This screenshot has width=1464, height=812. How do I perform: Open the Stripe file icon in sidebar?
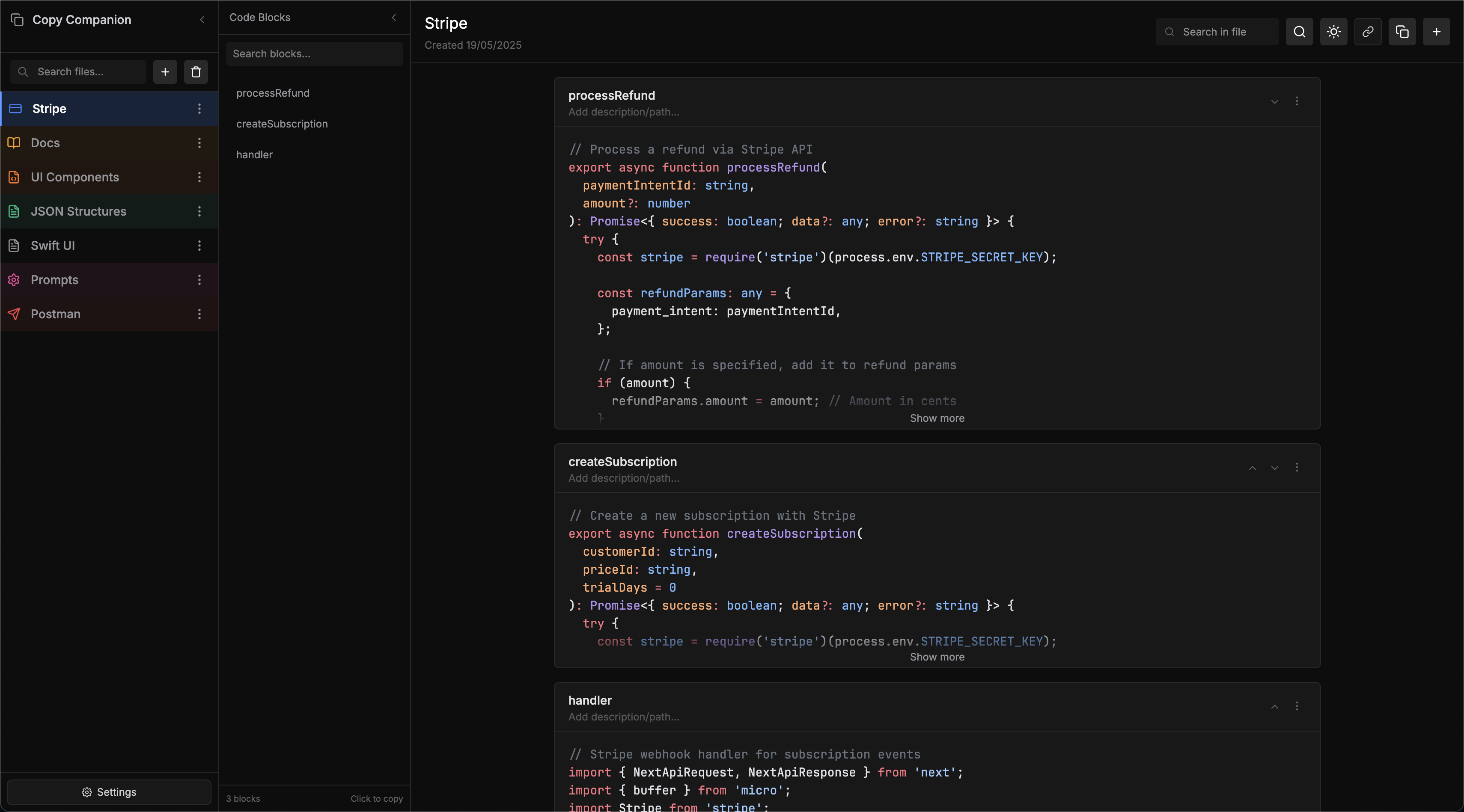(x=15, y=109)
